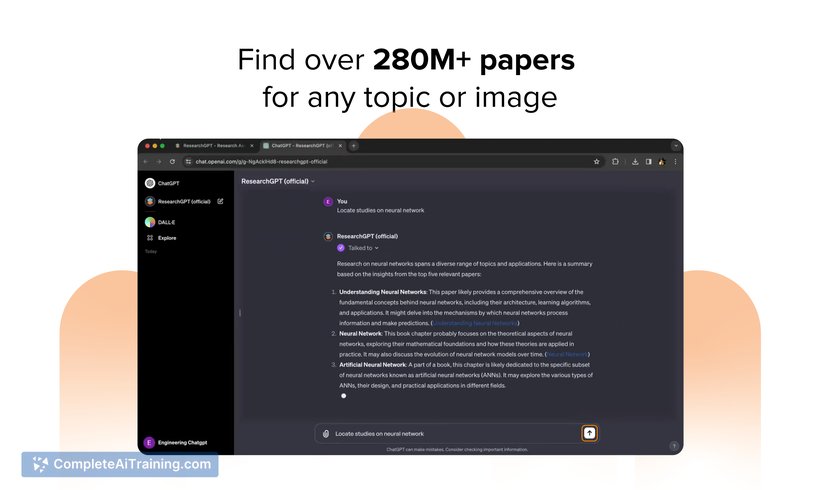Click the browser back arrow
This screenshot has height=490, width=820.
click(x=146, y=162)
